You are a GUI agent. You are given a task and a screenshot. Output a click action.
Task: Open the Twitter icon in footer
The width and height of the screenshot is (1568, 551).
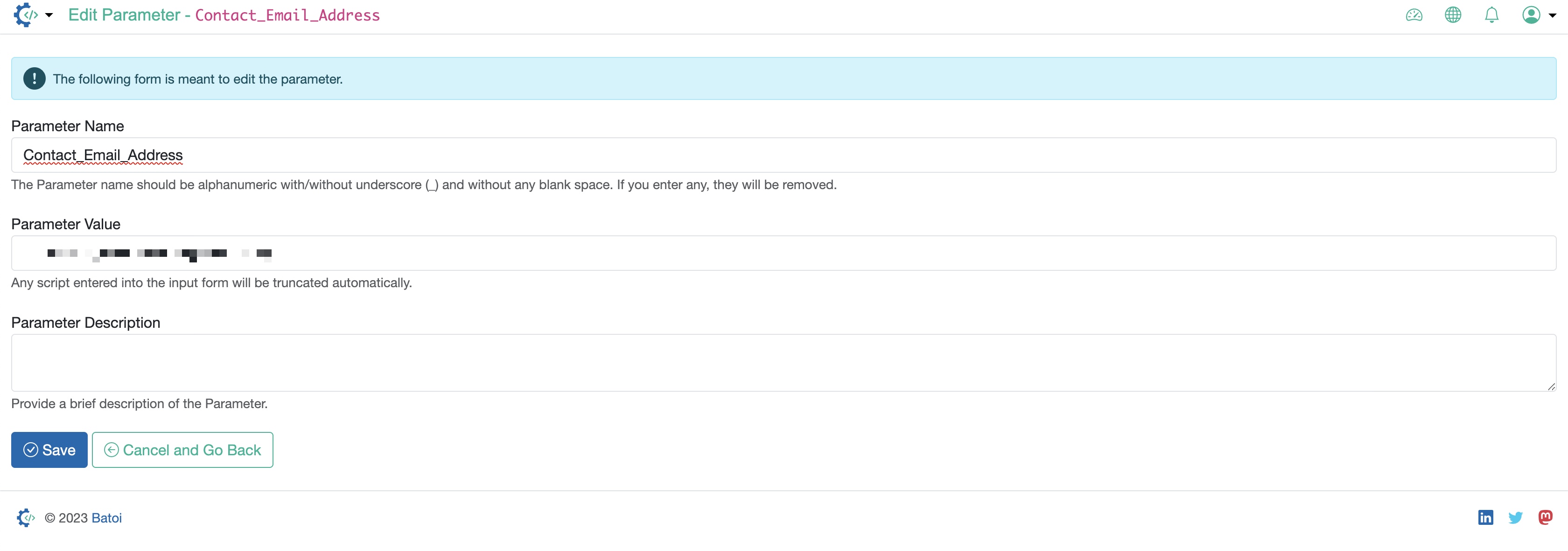coord(1516,517)
